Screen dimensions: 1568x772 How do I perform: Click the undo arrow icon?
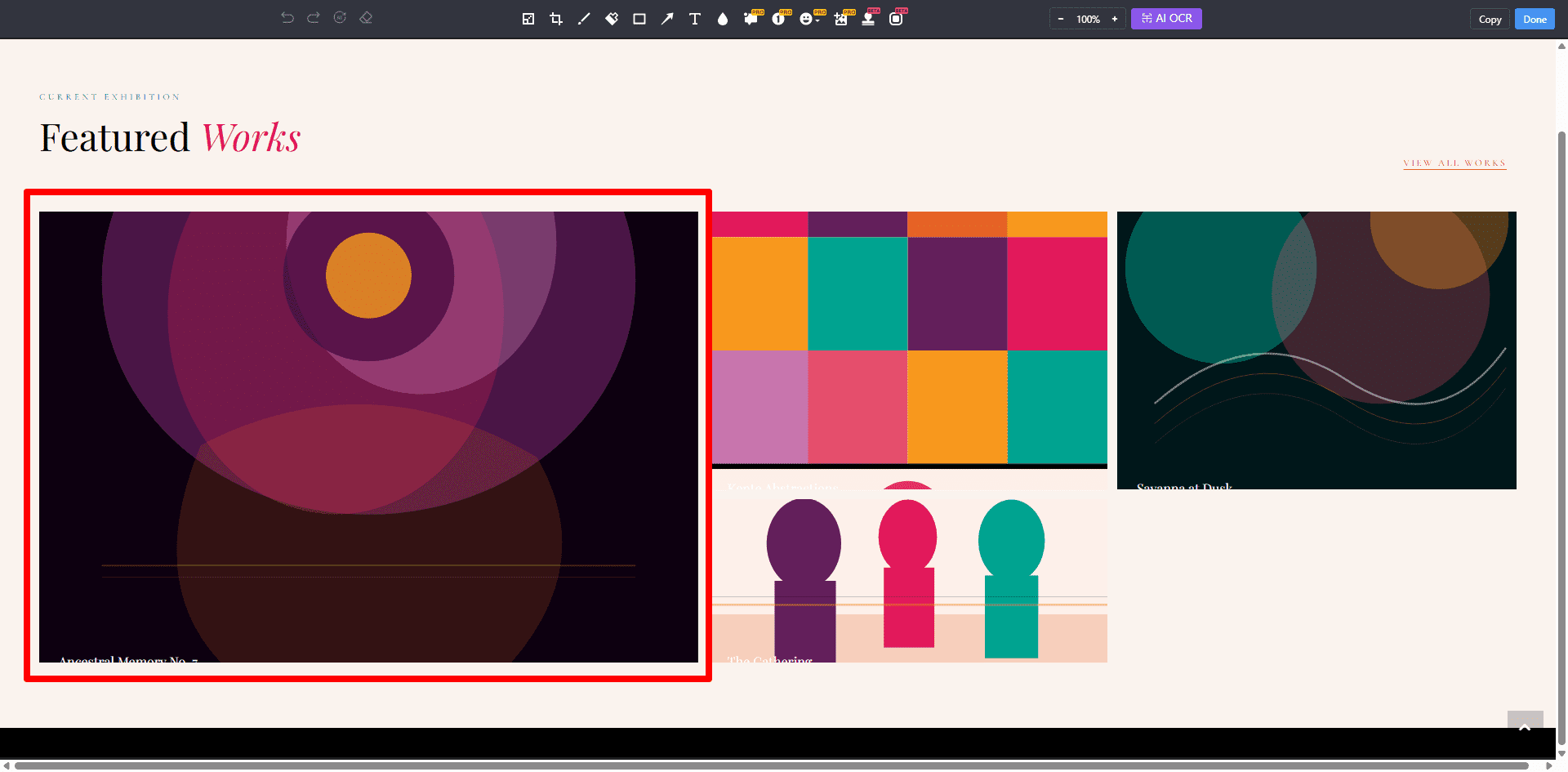pos(287,18)
